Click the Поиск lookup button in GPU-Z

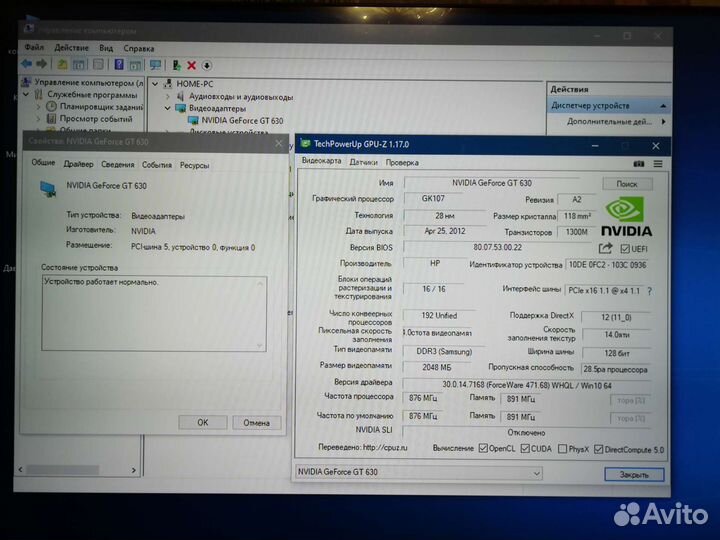point(627,184)
